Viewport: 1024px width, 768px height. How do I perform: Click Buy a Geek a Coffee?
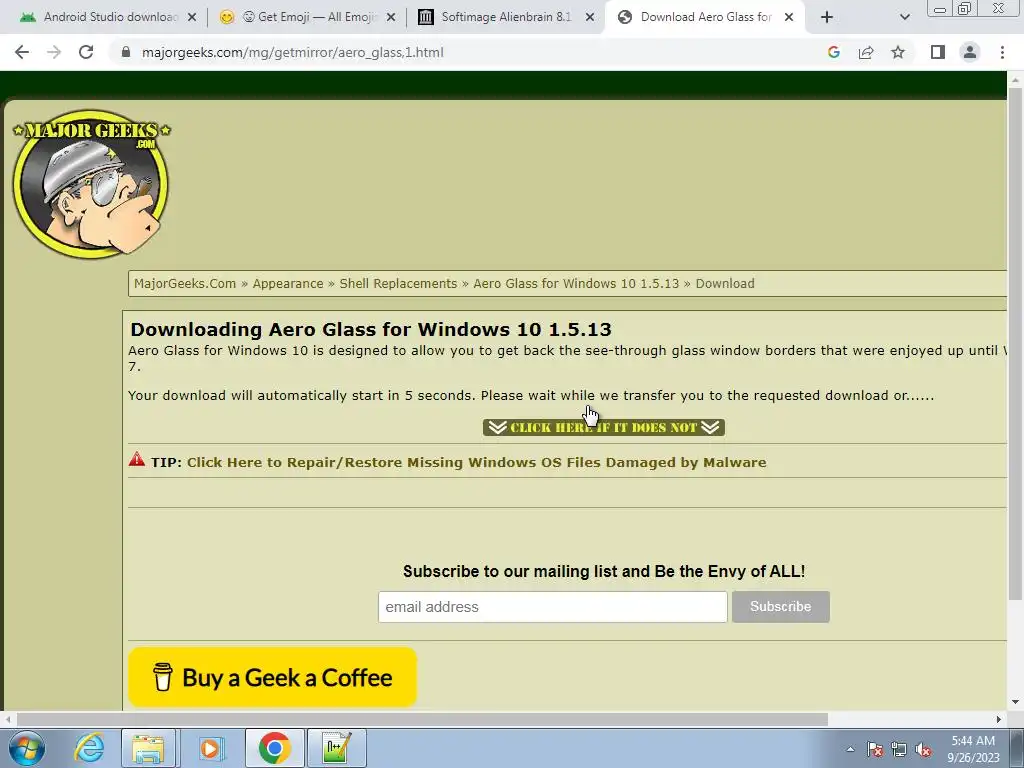[272, 677]
